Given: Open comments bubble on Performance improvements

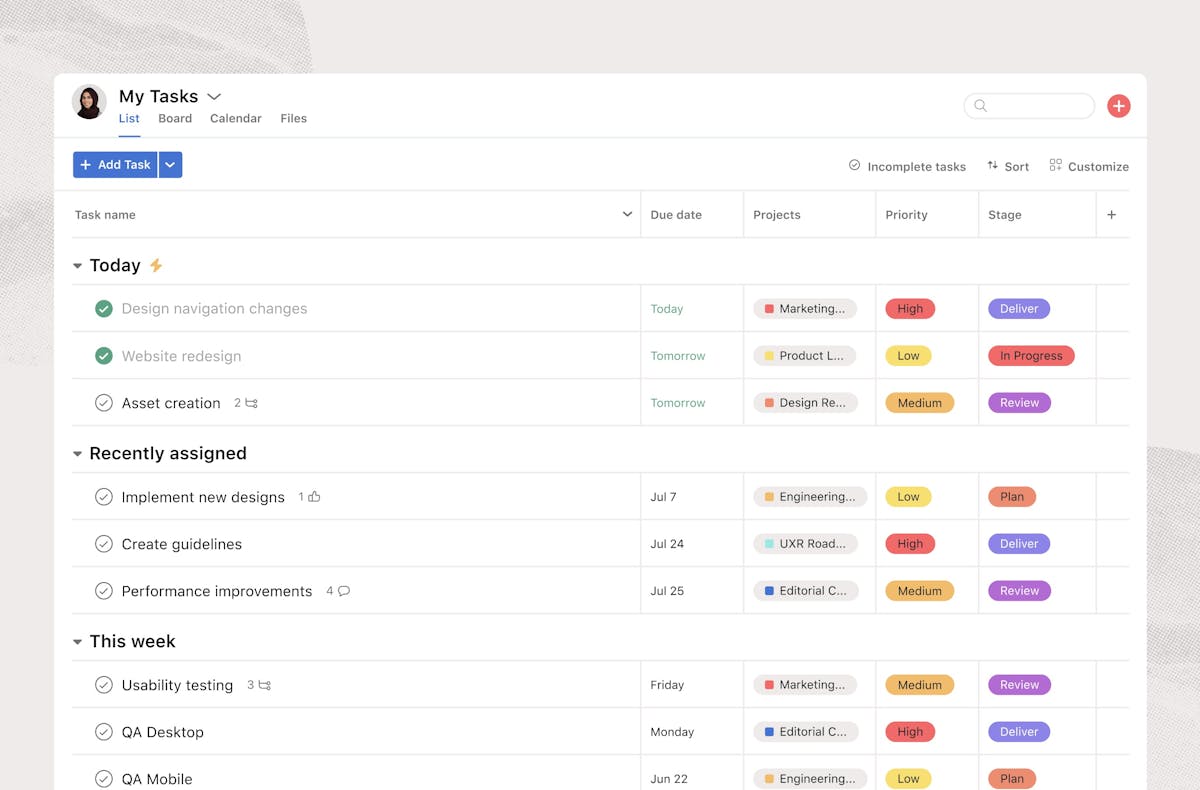Looking at the screenshot, I should [344, 591].
